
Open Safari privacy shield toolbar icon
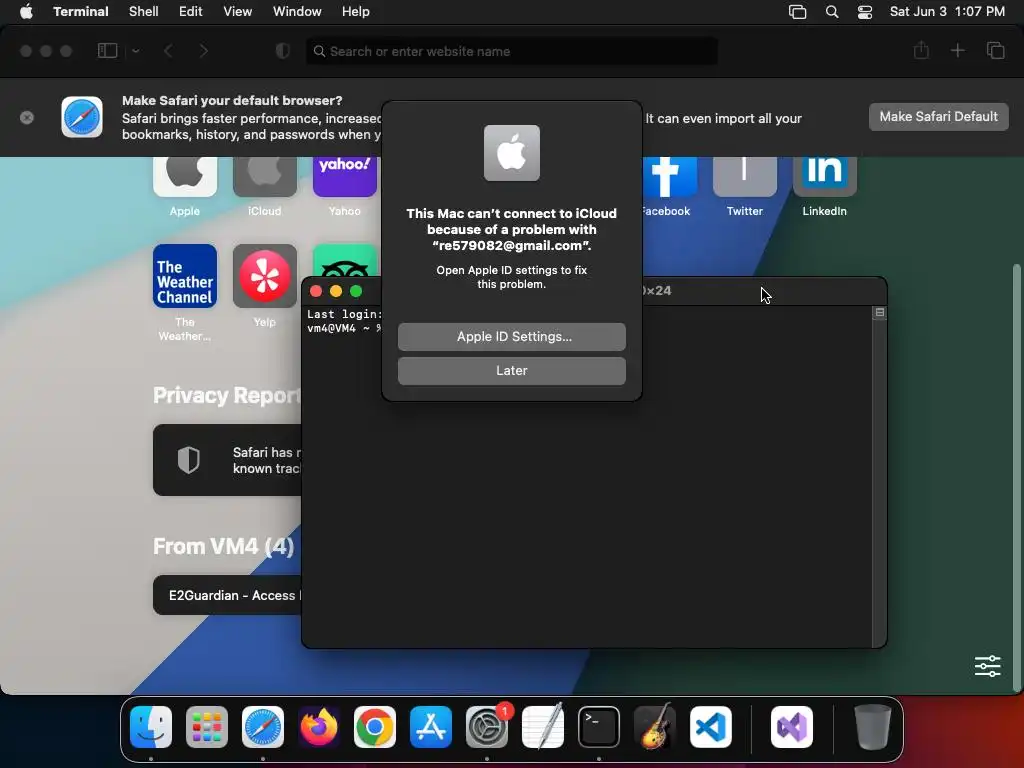[282, 51]
